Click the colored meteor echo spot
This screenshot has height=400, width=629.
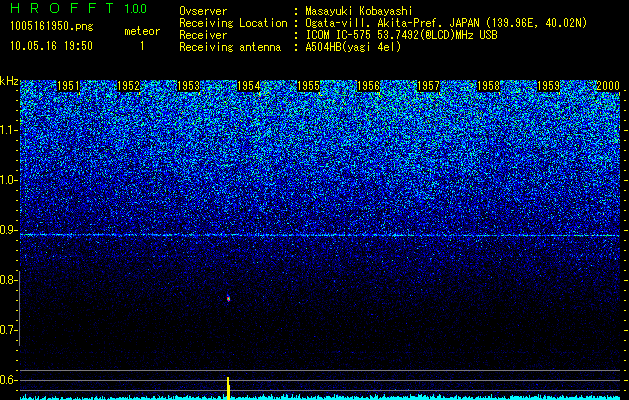228,298
